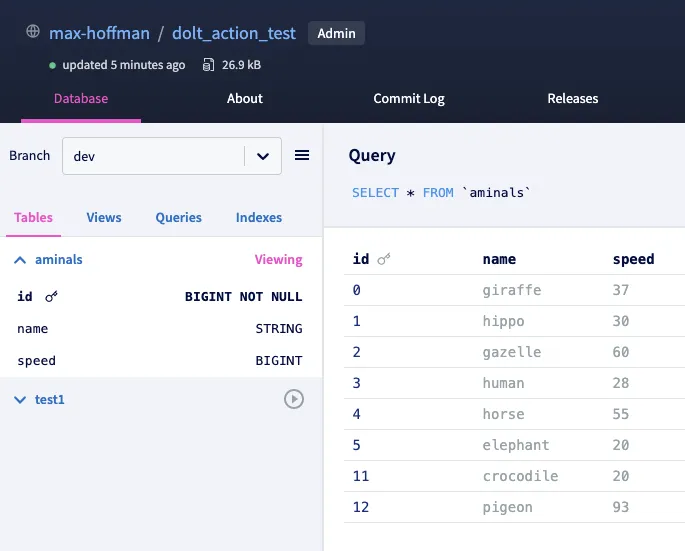
Task: Open the Indexes sidebar tab
Action: tap(258, 217)
